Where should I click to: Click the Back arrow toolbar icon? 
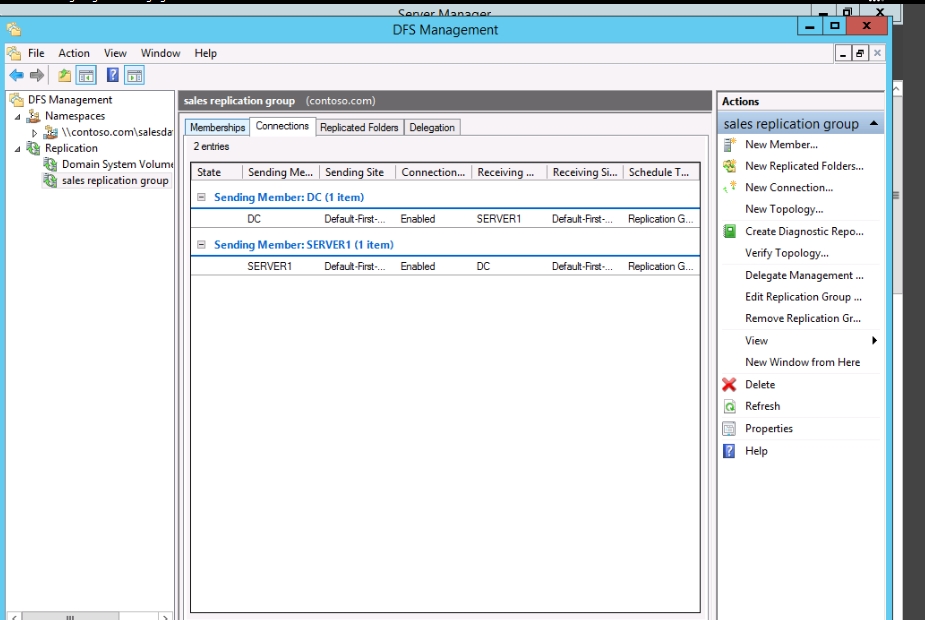point(16,75)
